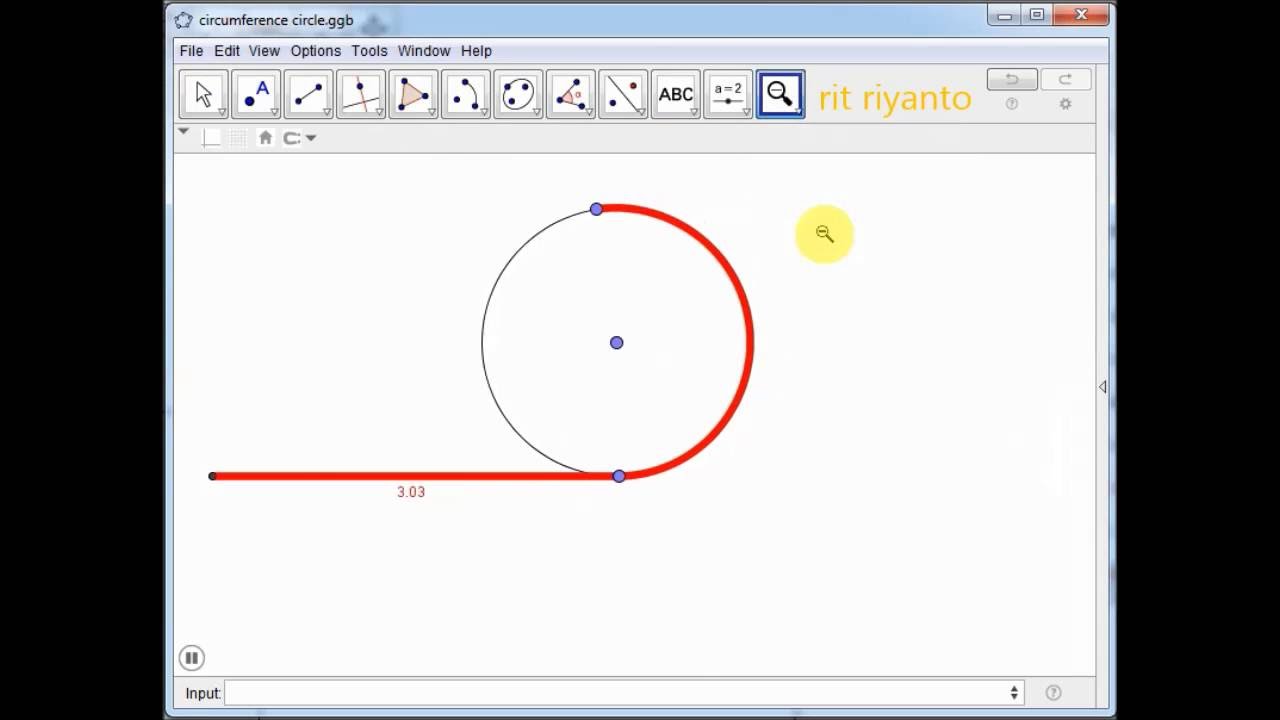
Task: Expand the side panel arrow at right edge
Action: coord(1103,387)
